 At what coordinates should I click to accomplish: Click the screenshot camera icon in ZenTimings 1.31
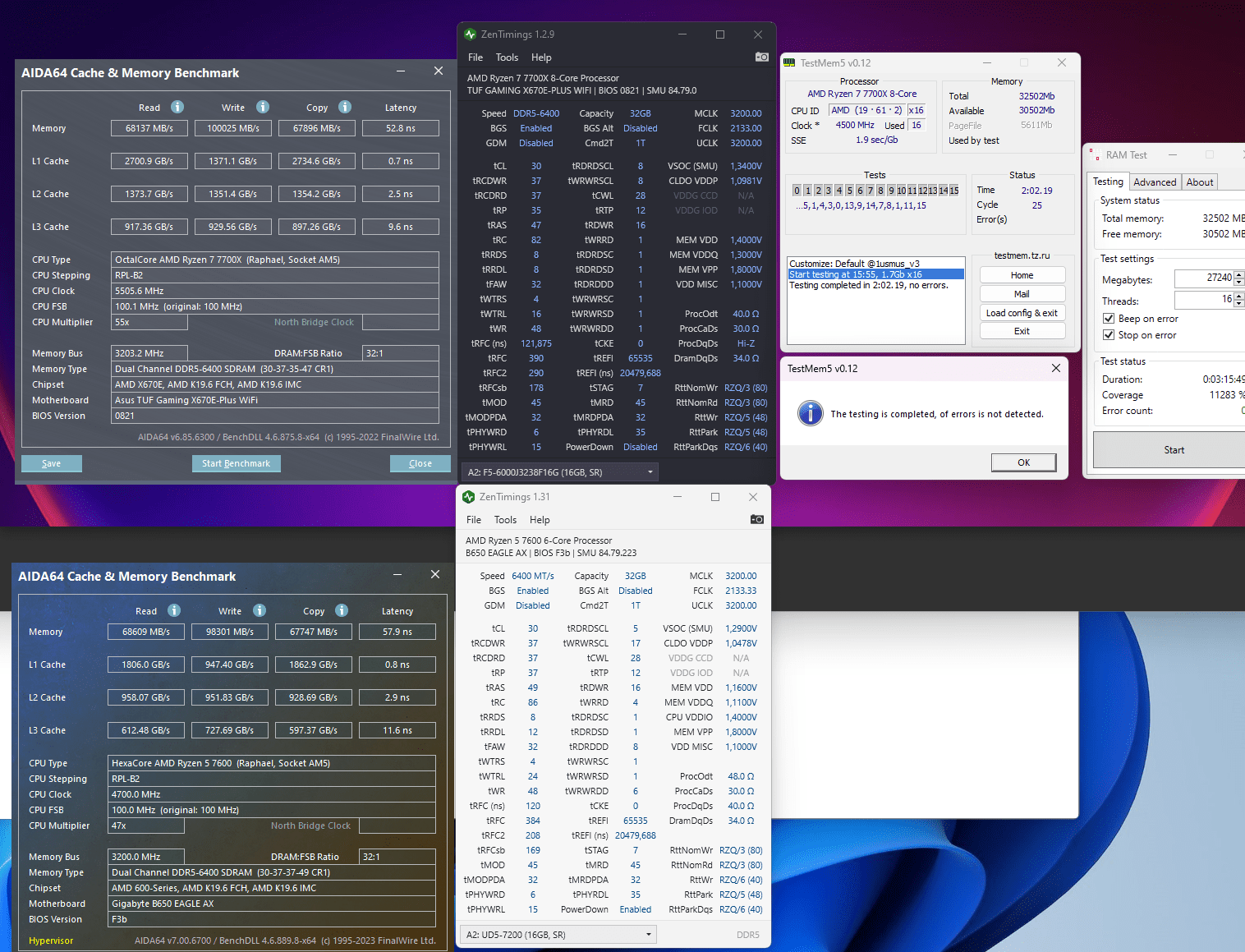click(757, 519)
